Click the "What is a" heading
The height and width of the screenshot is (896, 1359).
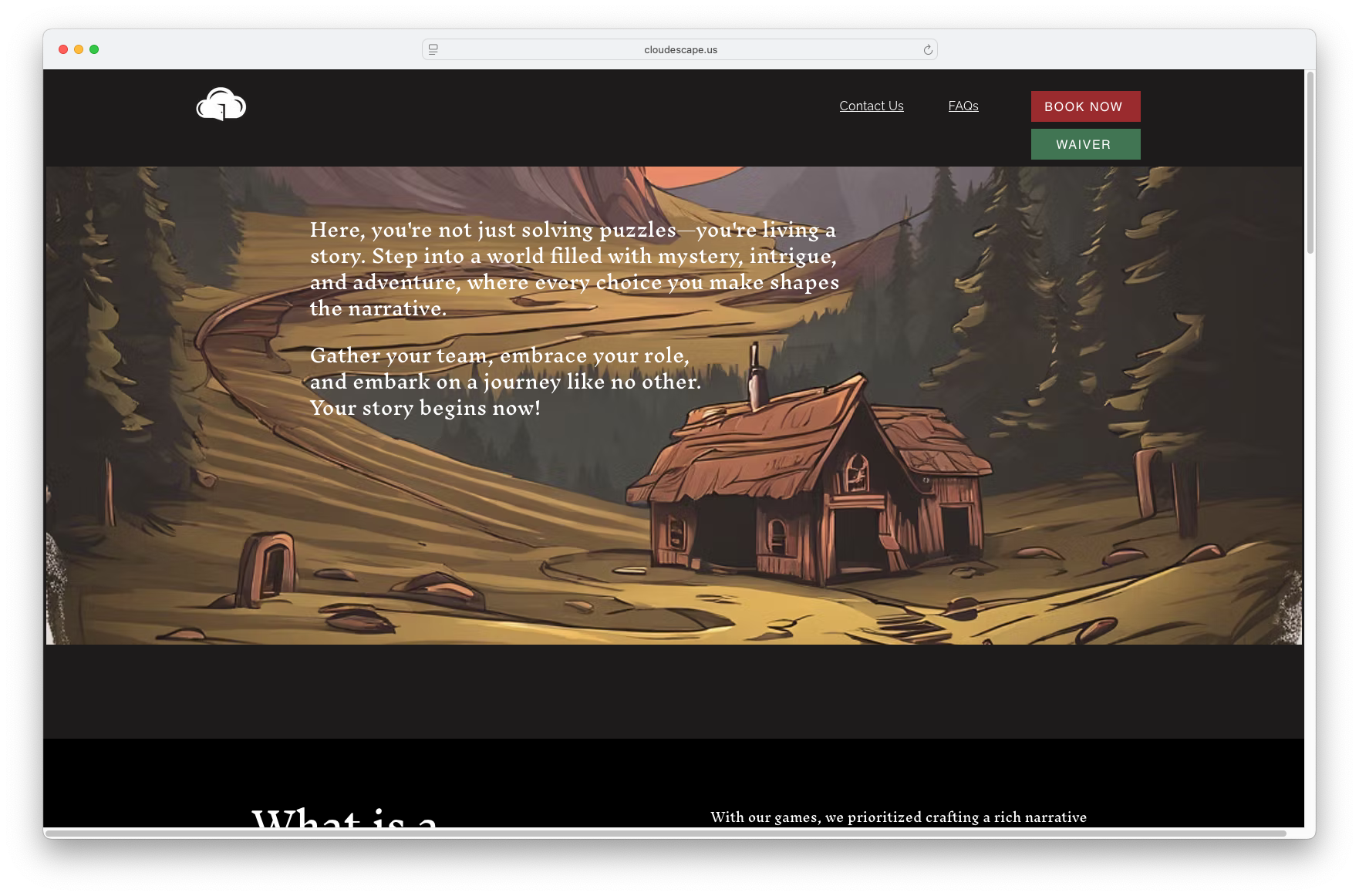[345, 817]
